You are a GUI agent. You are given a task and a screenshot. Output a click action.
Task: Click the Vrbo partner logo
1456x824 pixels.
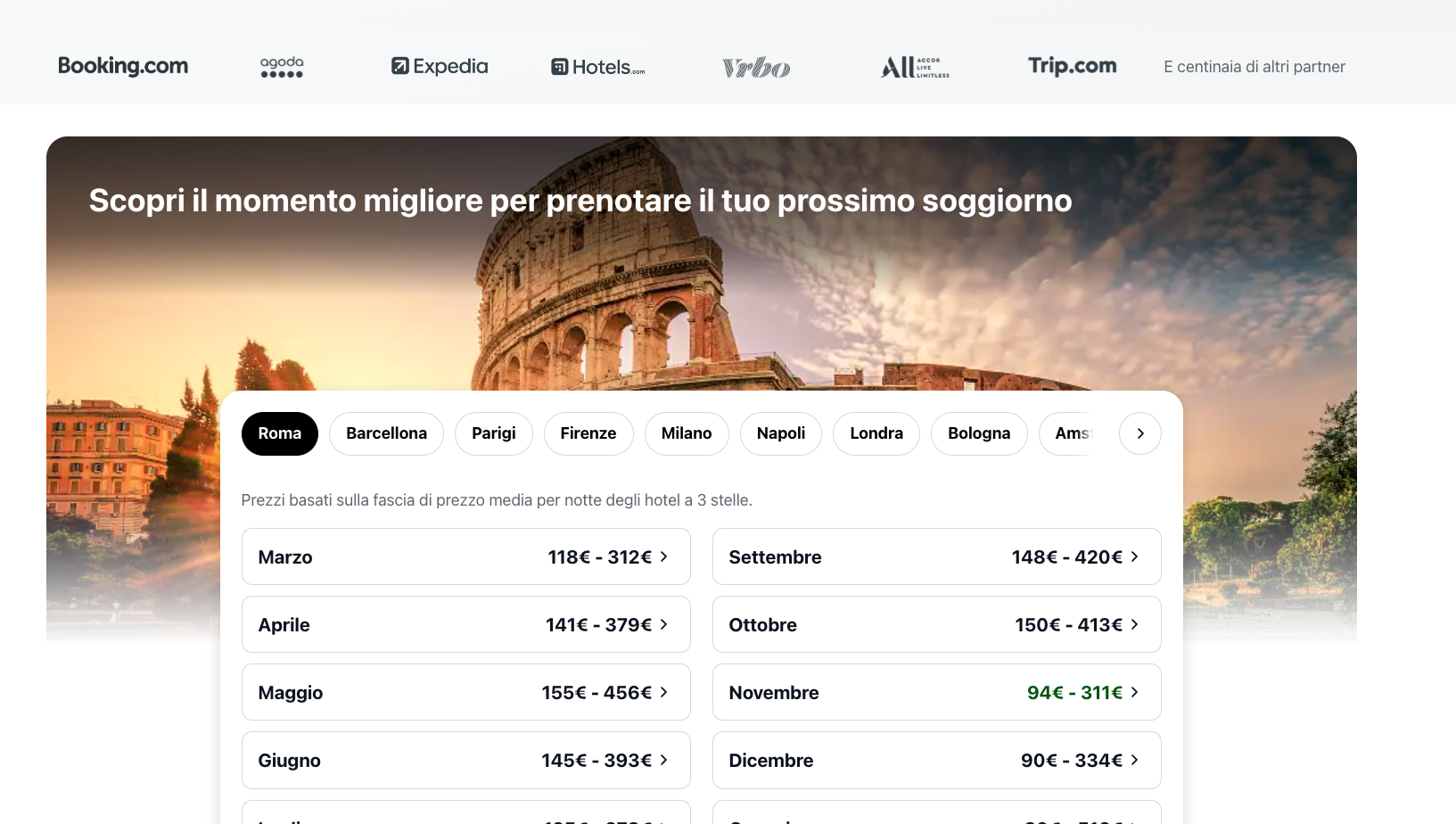click(x=756, y=68)
